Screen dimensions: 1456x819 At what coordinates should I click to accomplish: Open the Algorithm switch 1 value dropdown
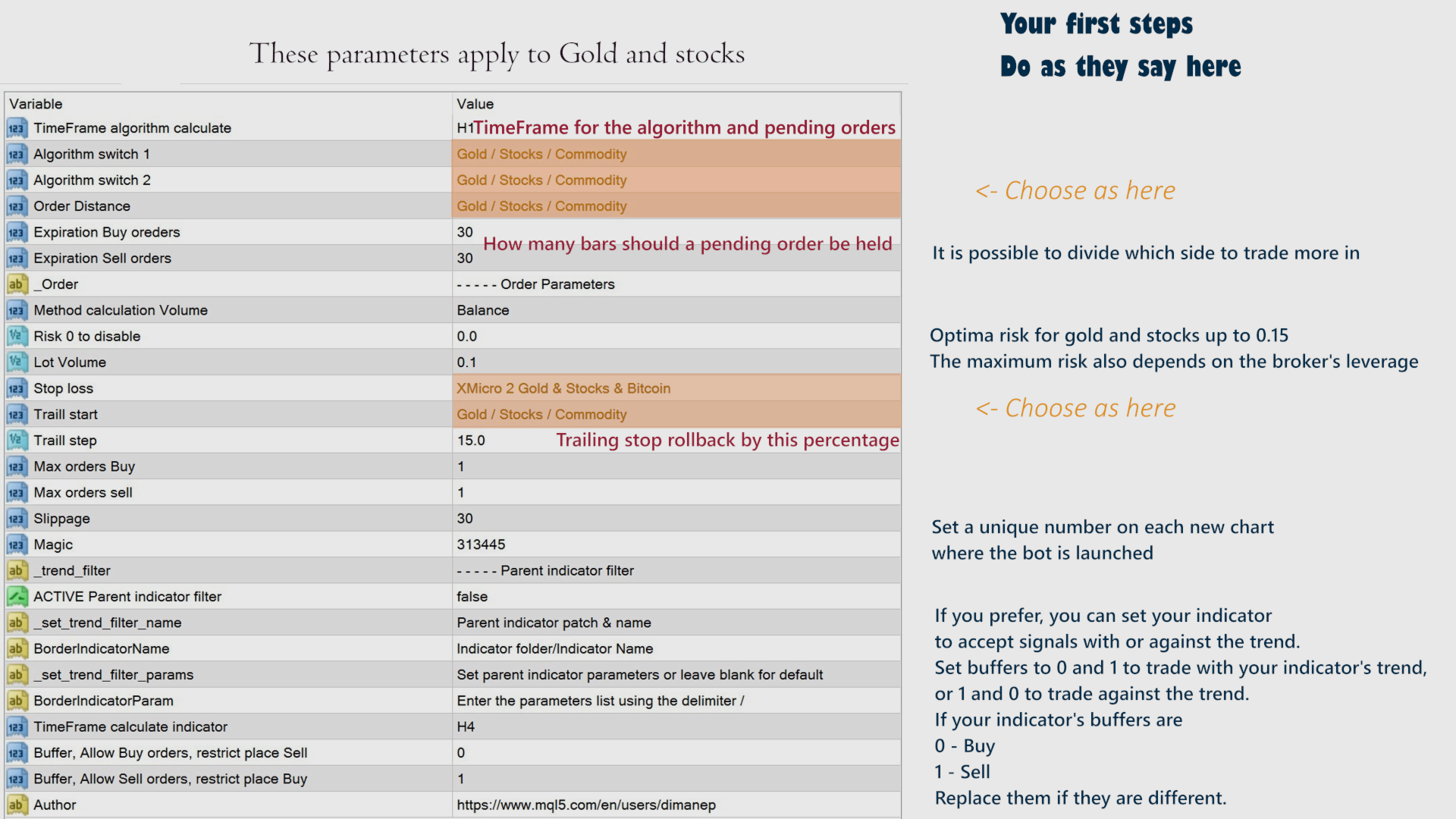coord(675,154)
